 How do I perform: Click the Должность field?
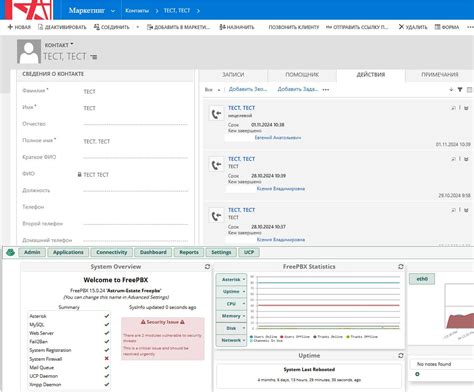click(135, 190)
